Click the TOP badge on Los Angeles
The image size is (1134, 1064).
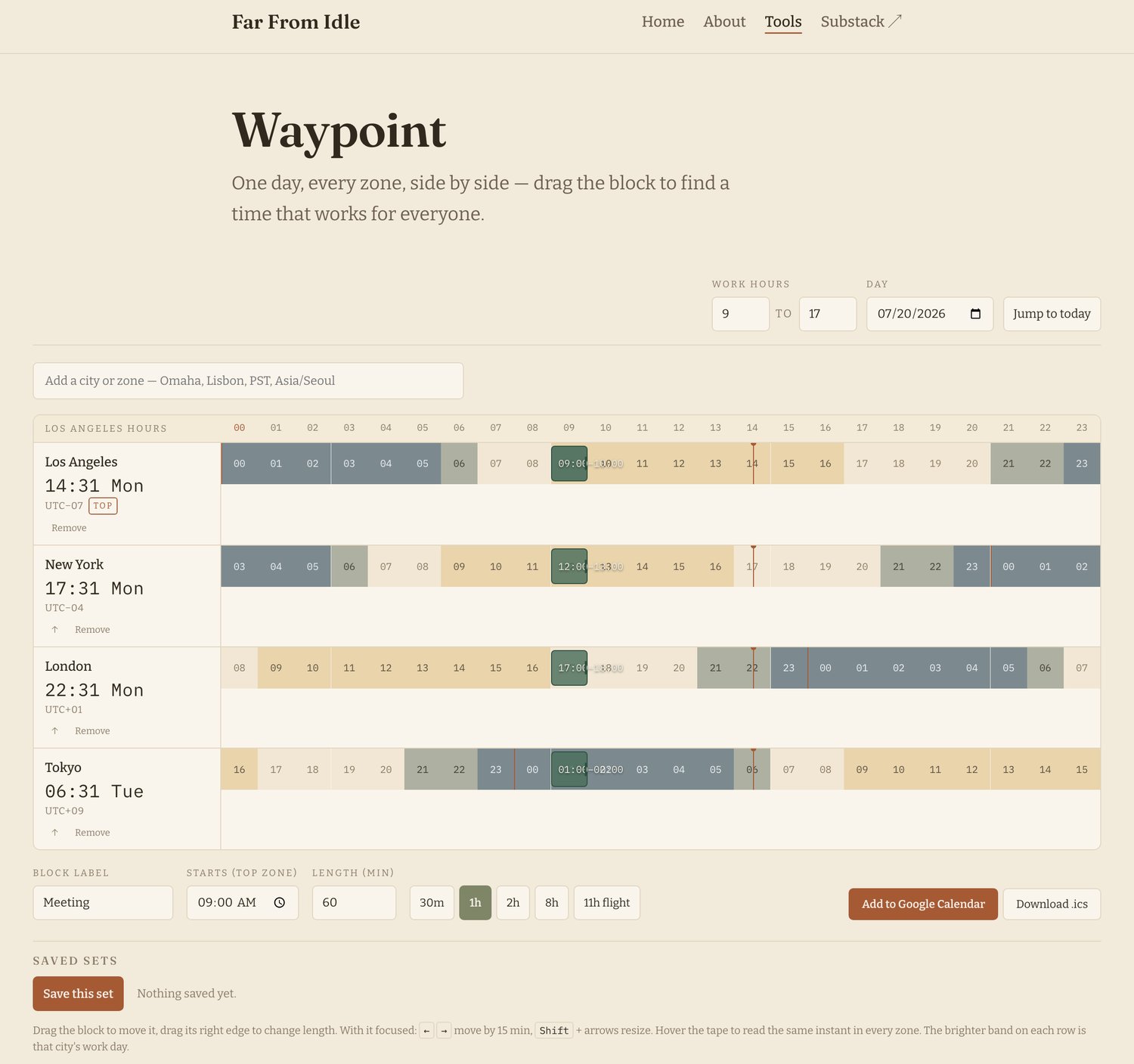(103, 506)
